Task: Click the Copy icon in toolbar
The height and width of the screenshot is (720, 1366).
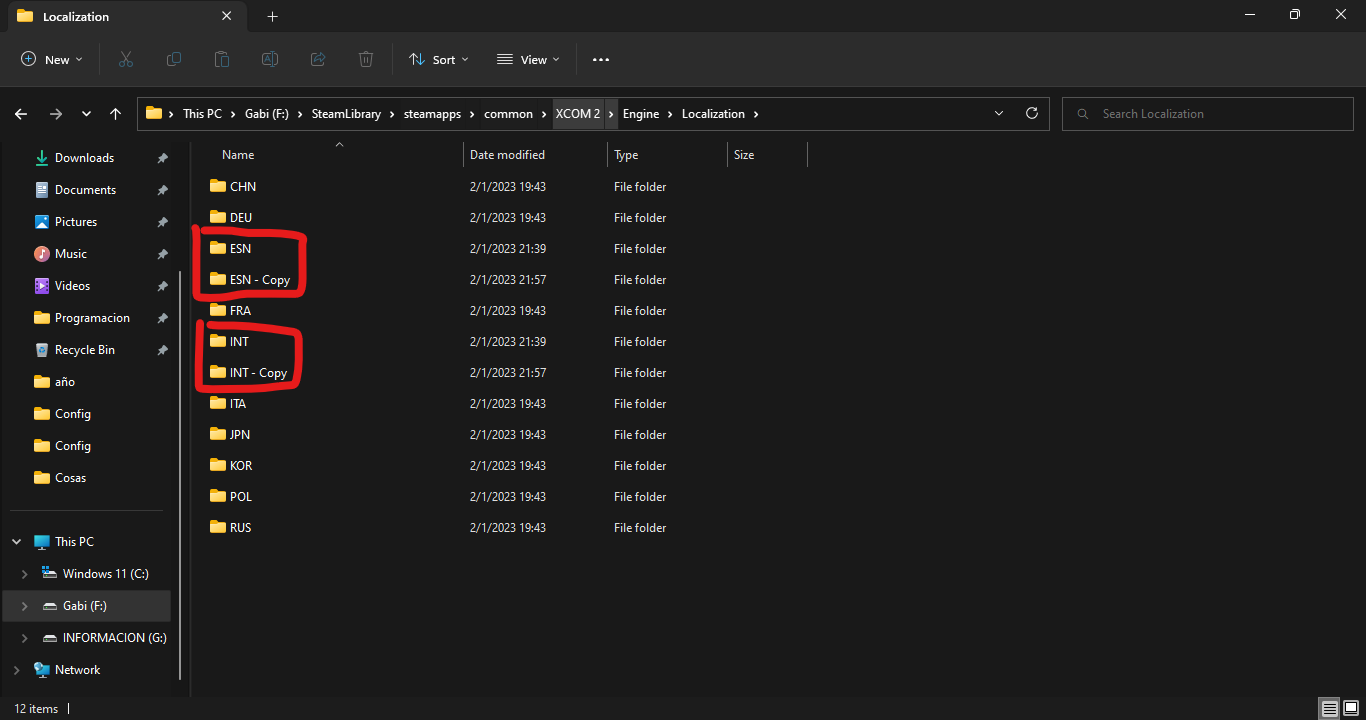Action: tap(174, 60)
